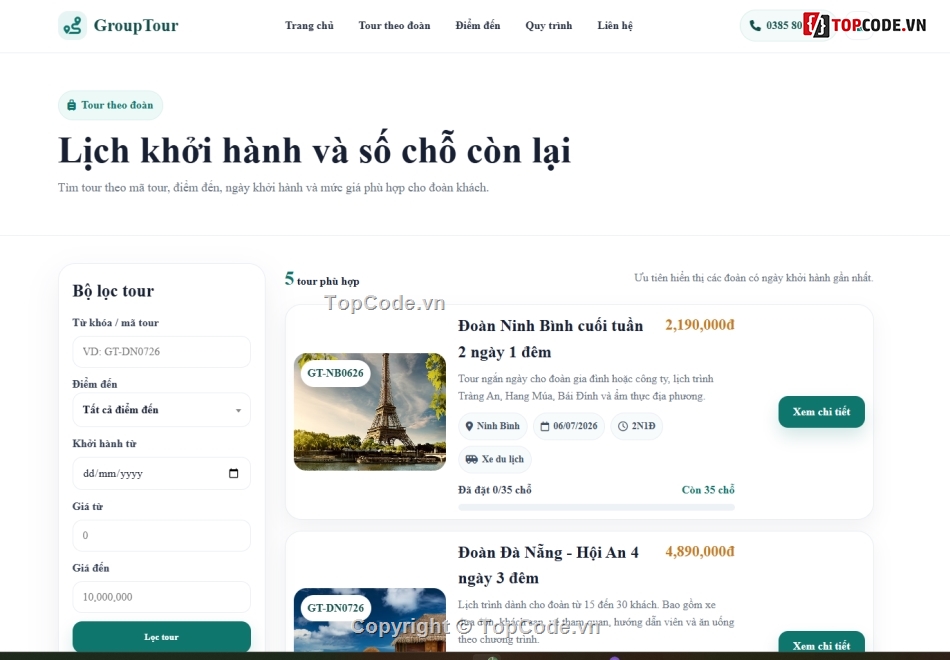This screenshot has width=950, height=660.
Task: Click the 2N1Đ duration tag
Action: coord(637,426)
